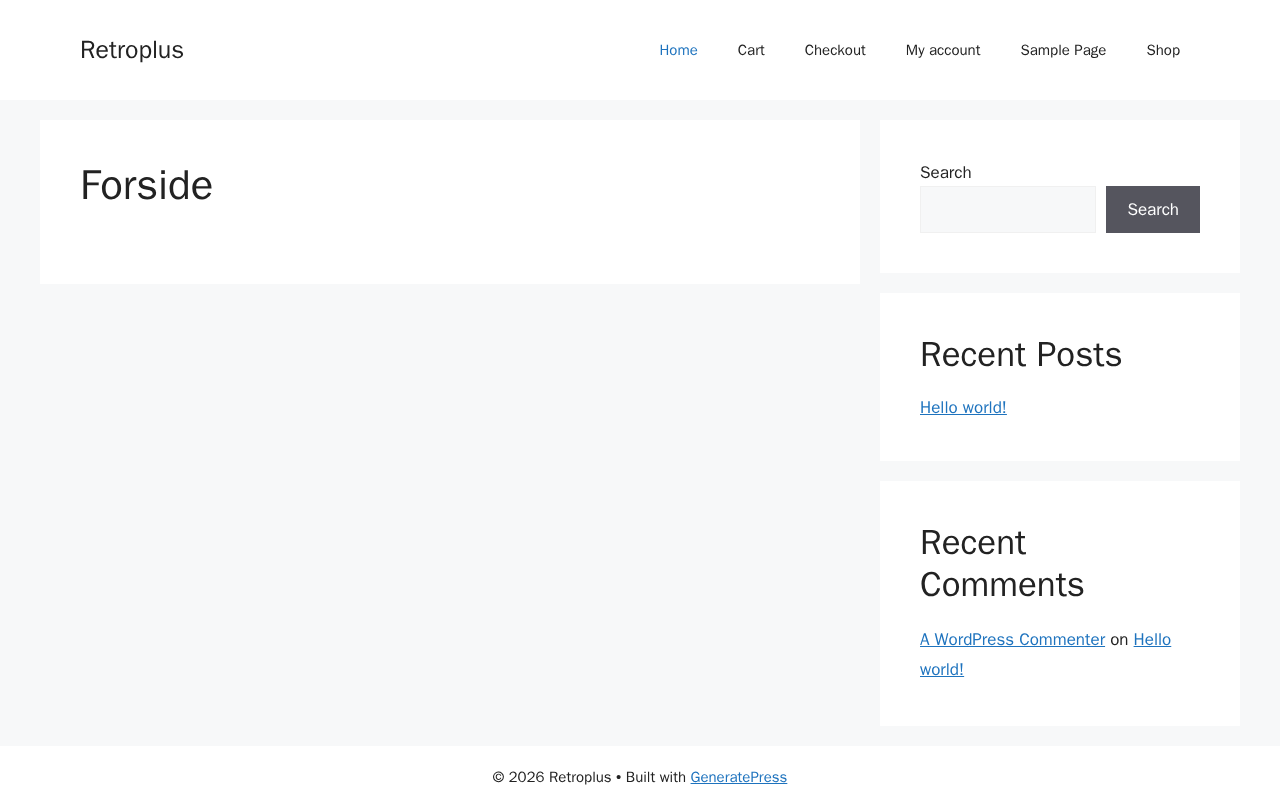Follow the GeneratePress footer link
This screenshot has height=800, width=1280.
[x=739, y=777]
